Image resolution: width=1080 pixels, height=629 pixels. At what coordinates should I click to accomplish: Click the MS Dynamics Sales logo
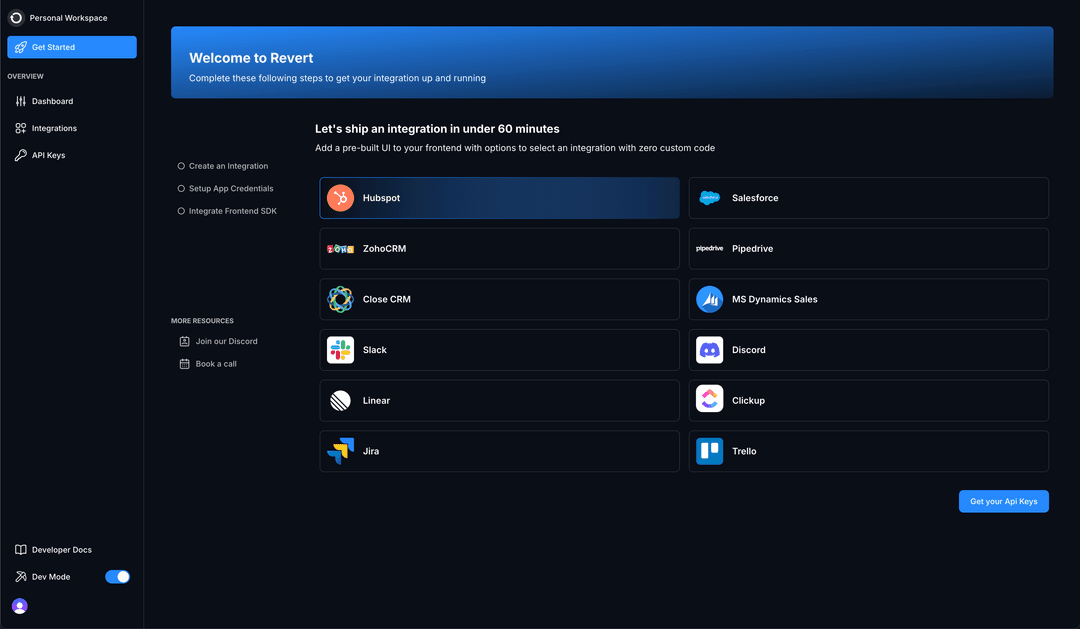pyautogui.click(x=709, y=299)
